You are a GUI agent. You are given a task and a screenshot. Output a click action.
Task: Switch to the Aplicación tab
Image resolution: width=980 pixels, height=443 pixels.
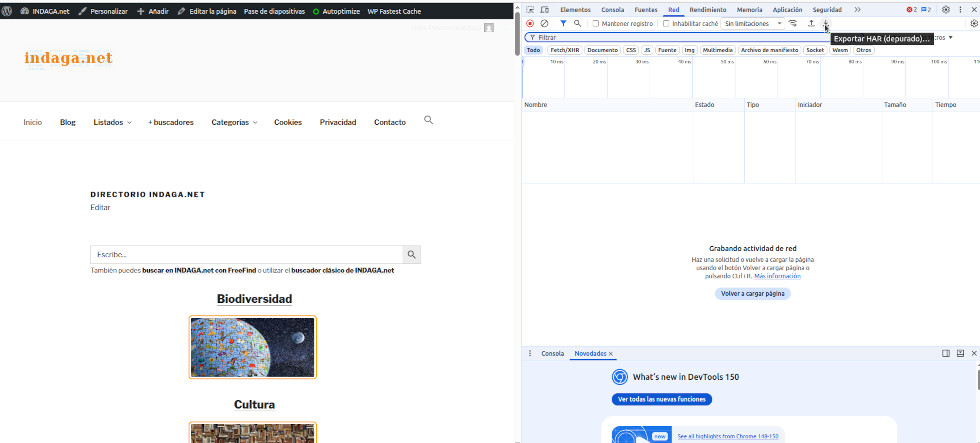(x=788, y=10)
